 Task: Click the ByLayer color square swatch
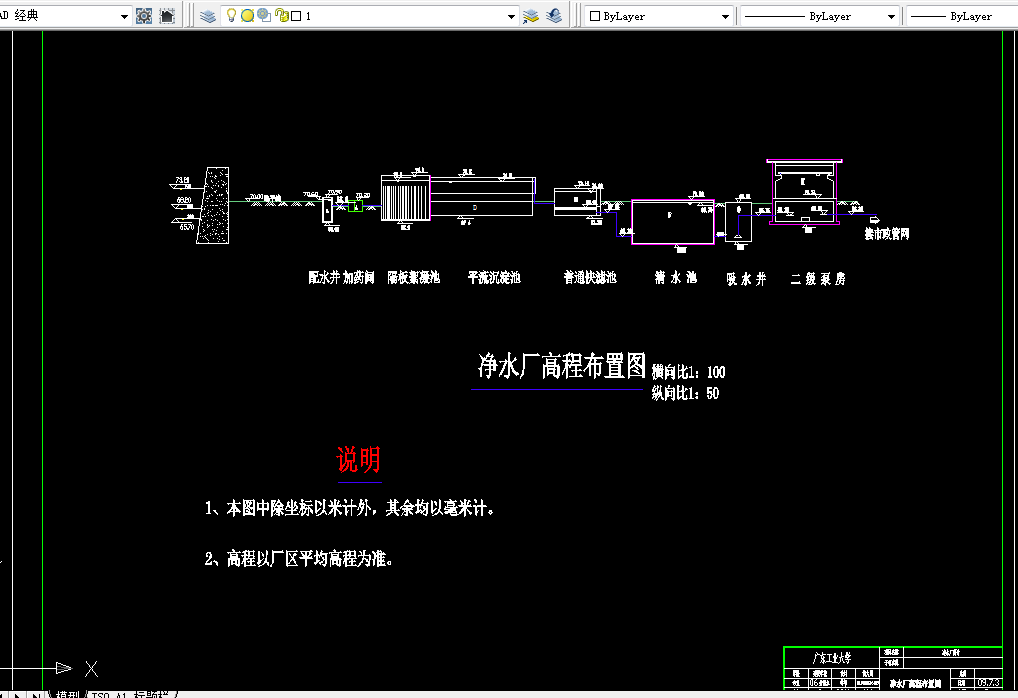point(595,16)
